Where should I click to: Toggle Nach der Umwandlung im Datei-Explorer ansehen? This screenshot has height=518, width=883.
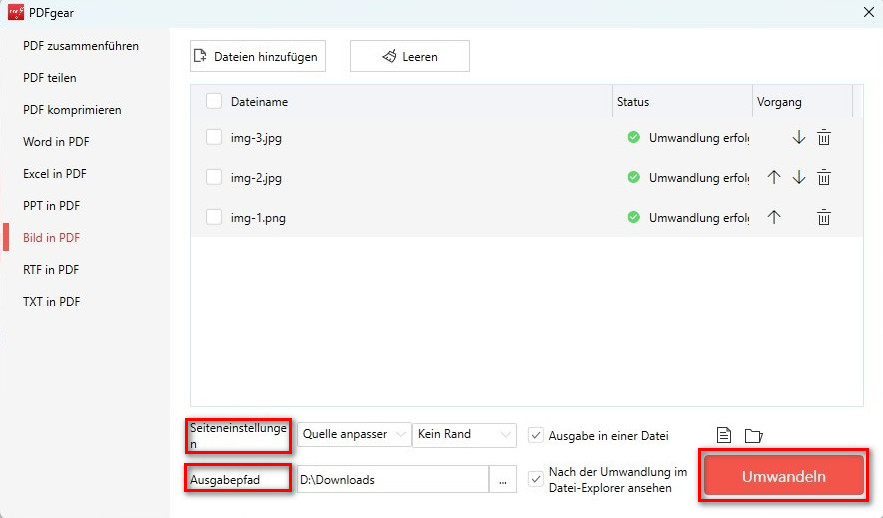[536, 480]
